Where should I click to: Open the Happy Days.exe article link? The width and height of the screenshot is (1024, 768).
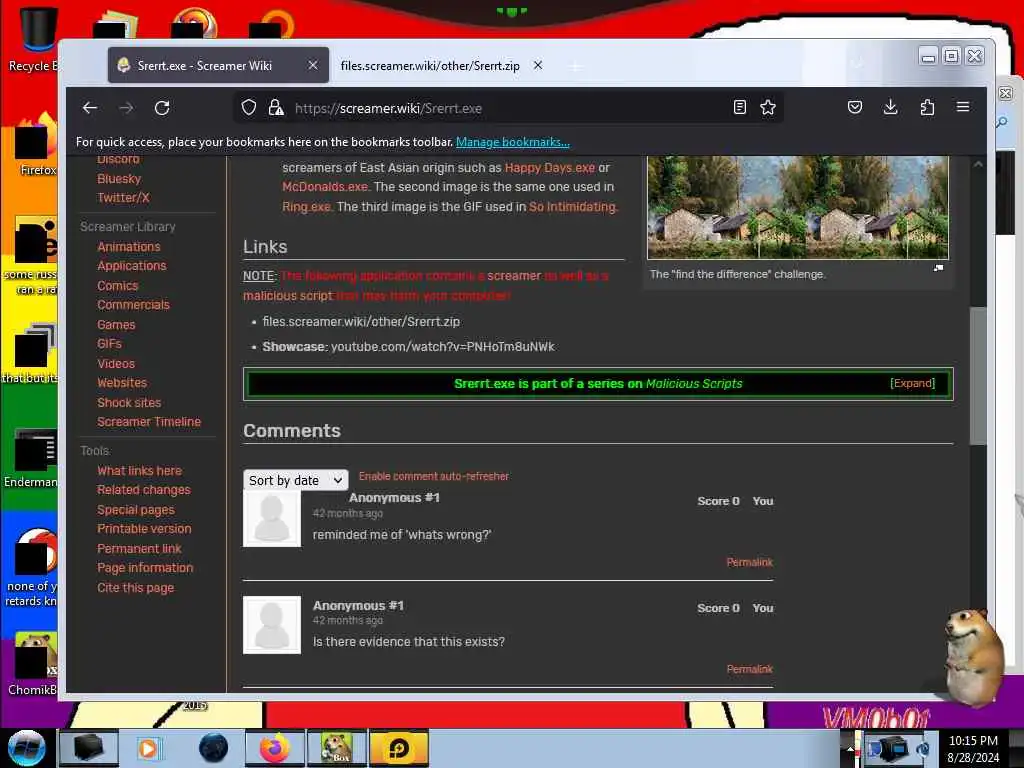[550, 168]
